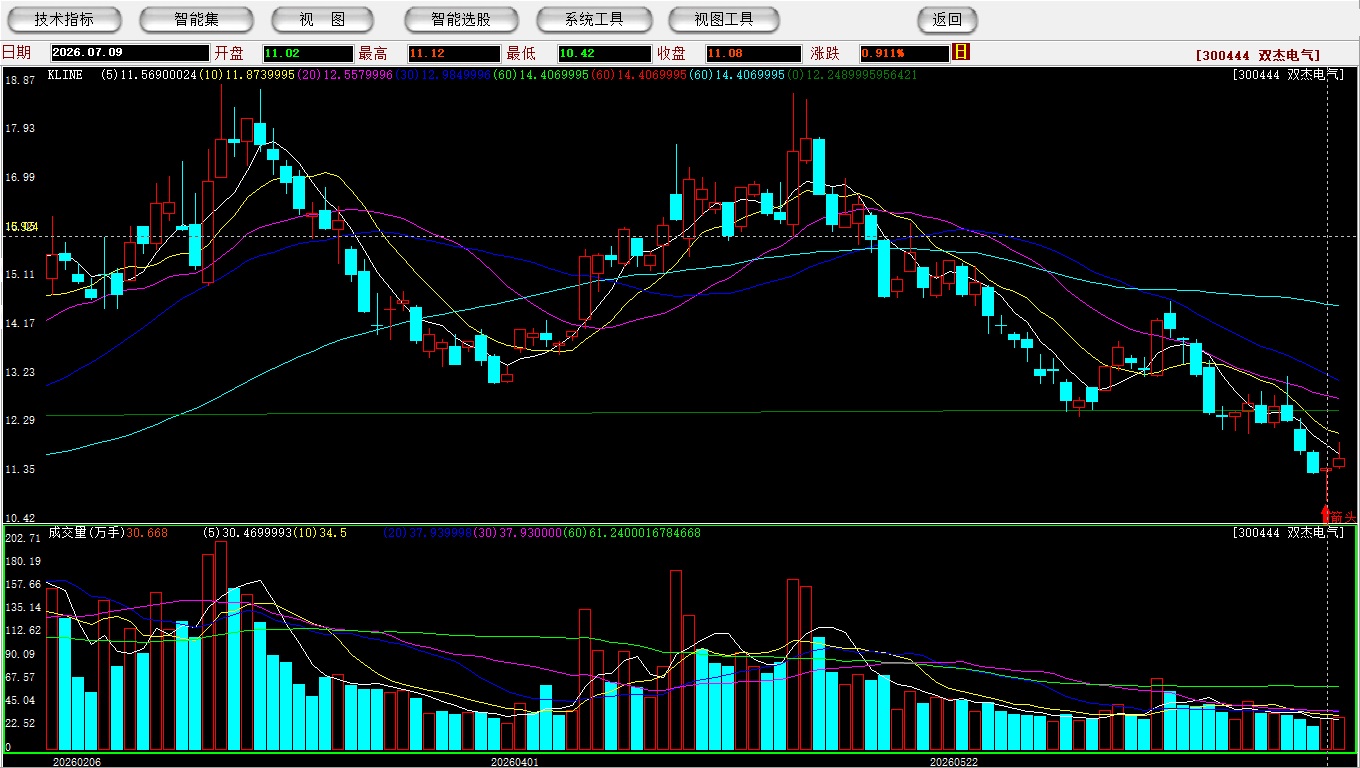Image resolution: width=1360 pixels, height=768 pixels.
Task: Open the 智能选股 menu button
Action: pyautogui.click(x=461, y=20)
